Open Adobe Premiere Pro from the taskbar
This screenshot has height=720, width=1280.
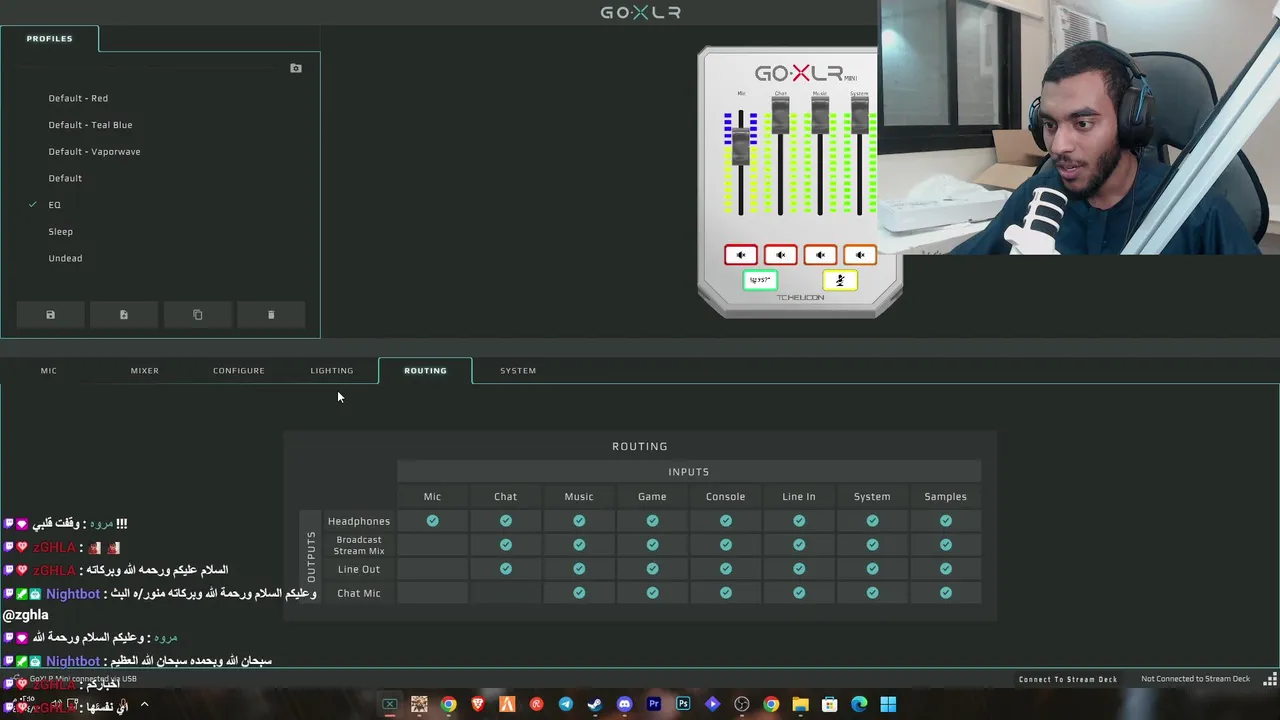654,704
